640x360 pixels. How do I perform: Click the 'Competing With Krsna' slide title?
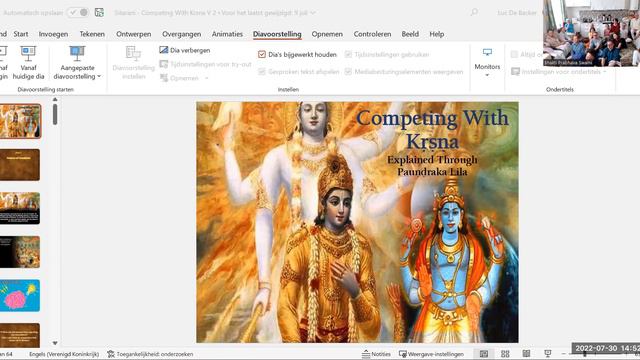coord(432,130)
